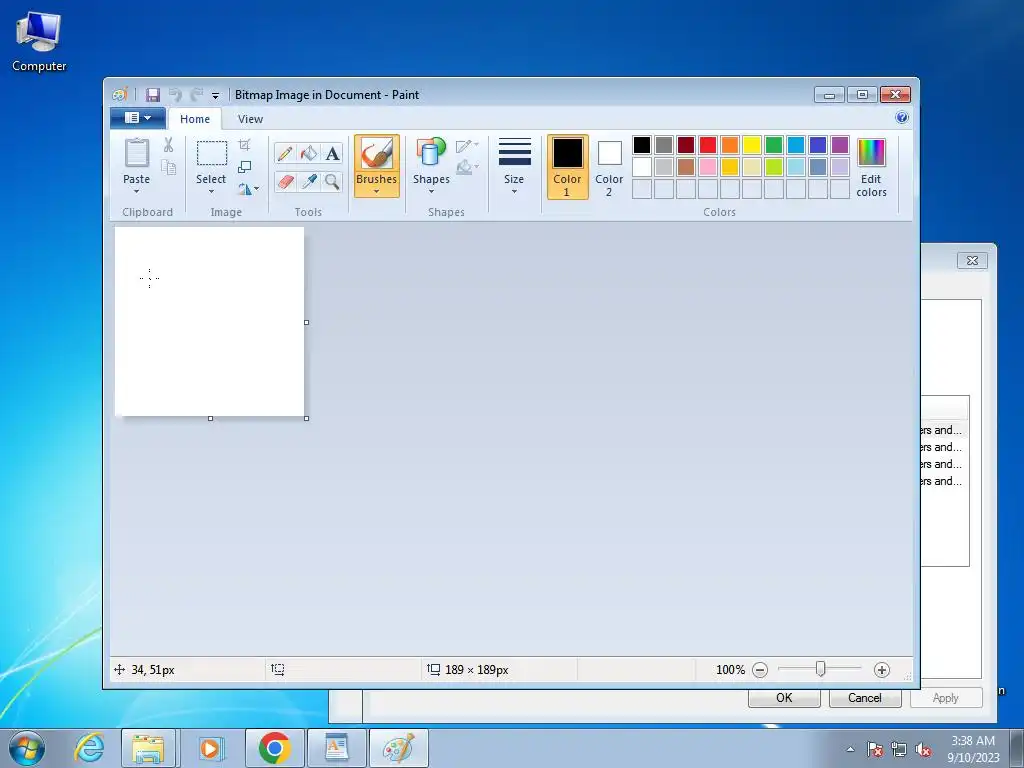Open Google Chrome from taskbar
This screenshot has width=1024, height=768.
pyautogui.click(x=274, y=748)
